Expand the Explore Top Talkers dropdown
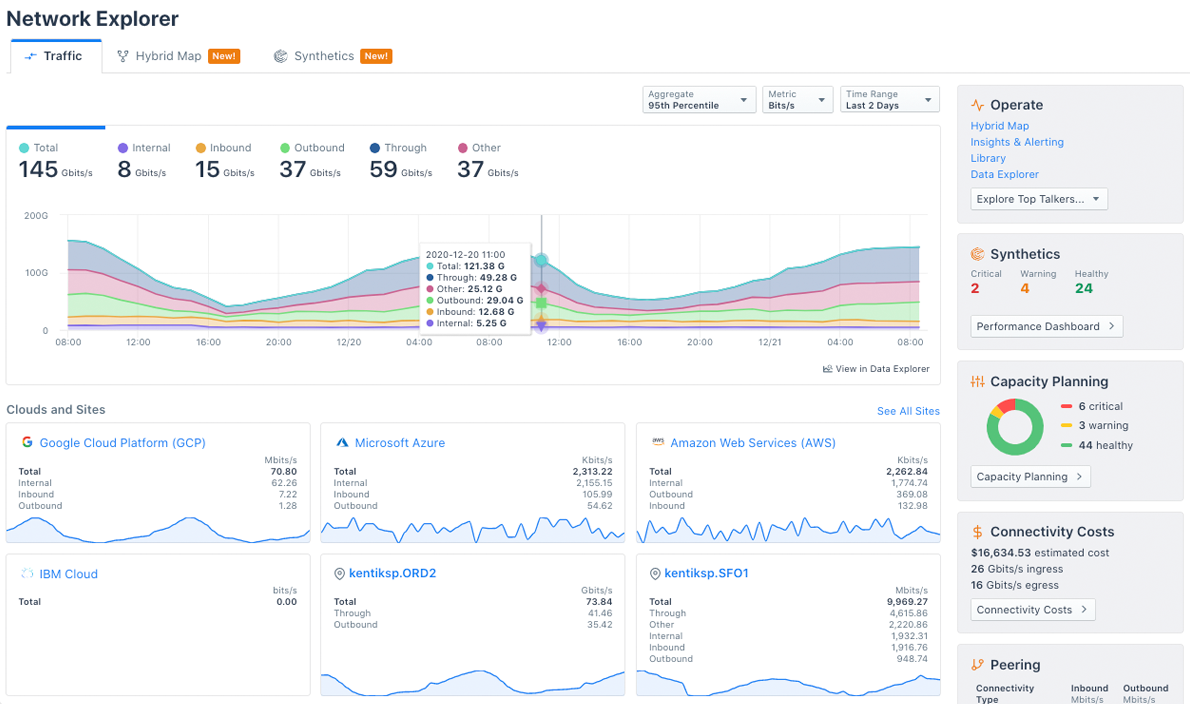Image resolution: width=1190 pixels, height=704 pixels. point(1038,198)
